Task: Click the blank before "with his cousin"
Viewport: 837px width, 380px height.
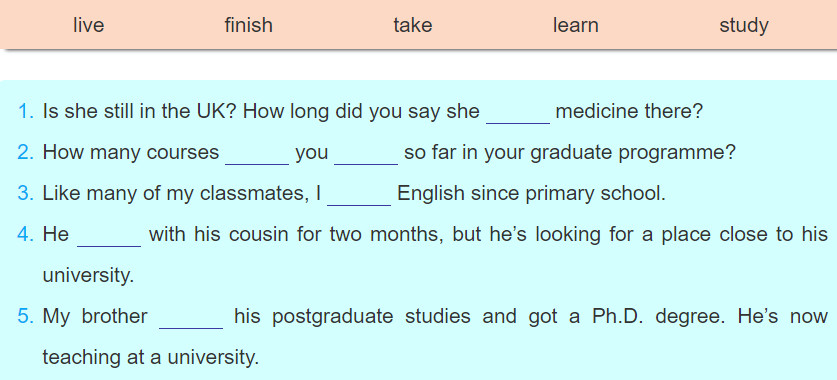Action: tap(109, 236)
